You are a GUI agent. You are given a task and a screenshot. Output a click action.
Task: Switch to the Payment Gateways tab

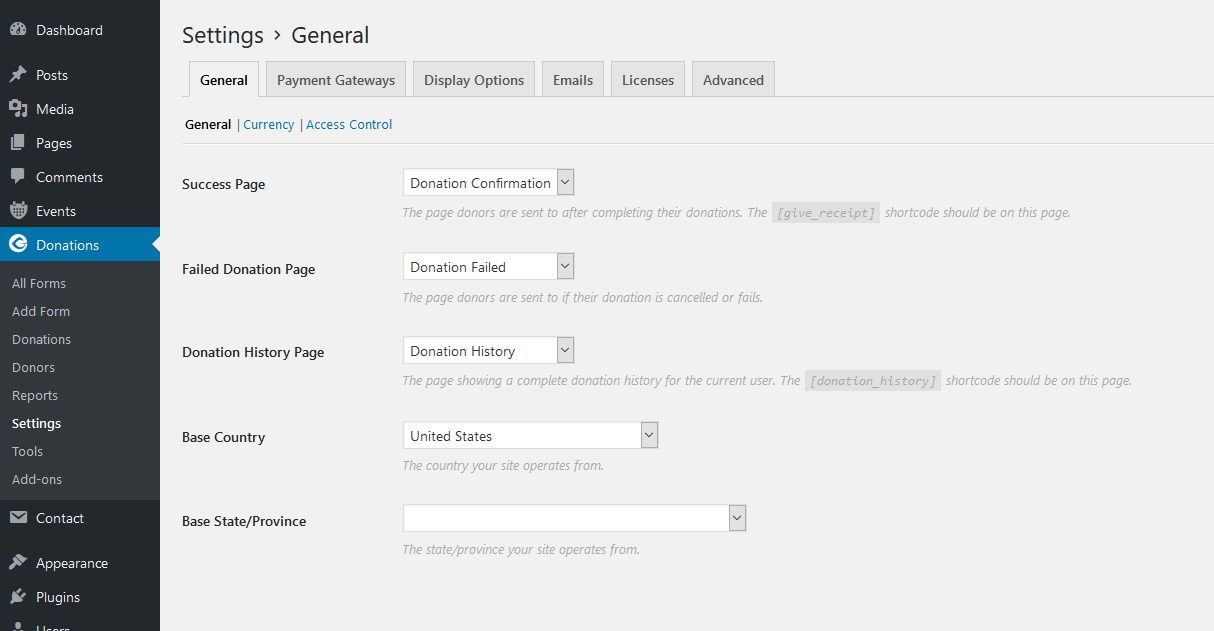point(335,79)
